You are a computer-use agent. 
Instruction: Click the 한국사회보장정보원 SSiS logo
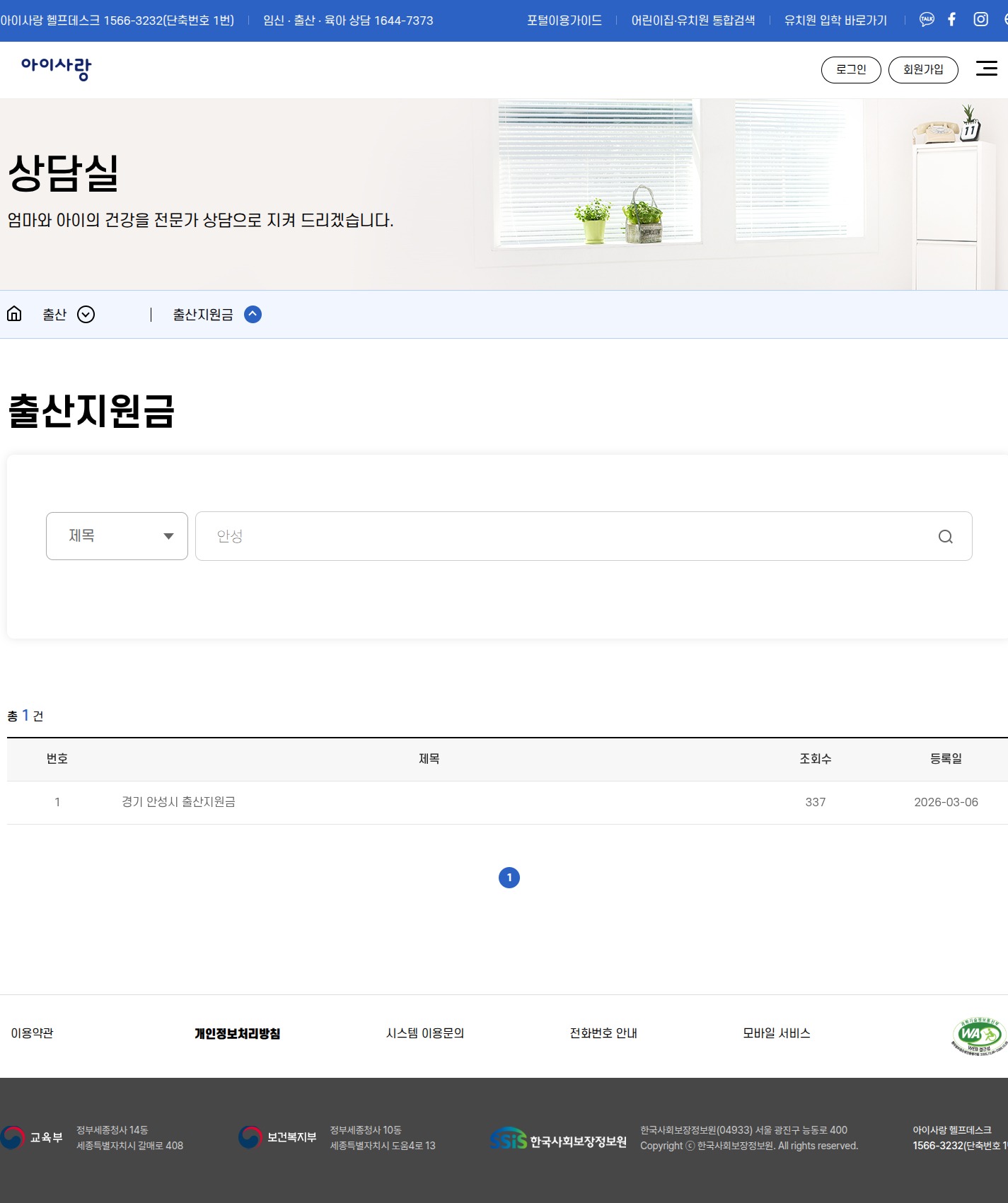(558, 1139)
